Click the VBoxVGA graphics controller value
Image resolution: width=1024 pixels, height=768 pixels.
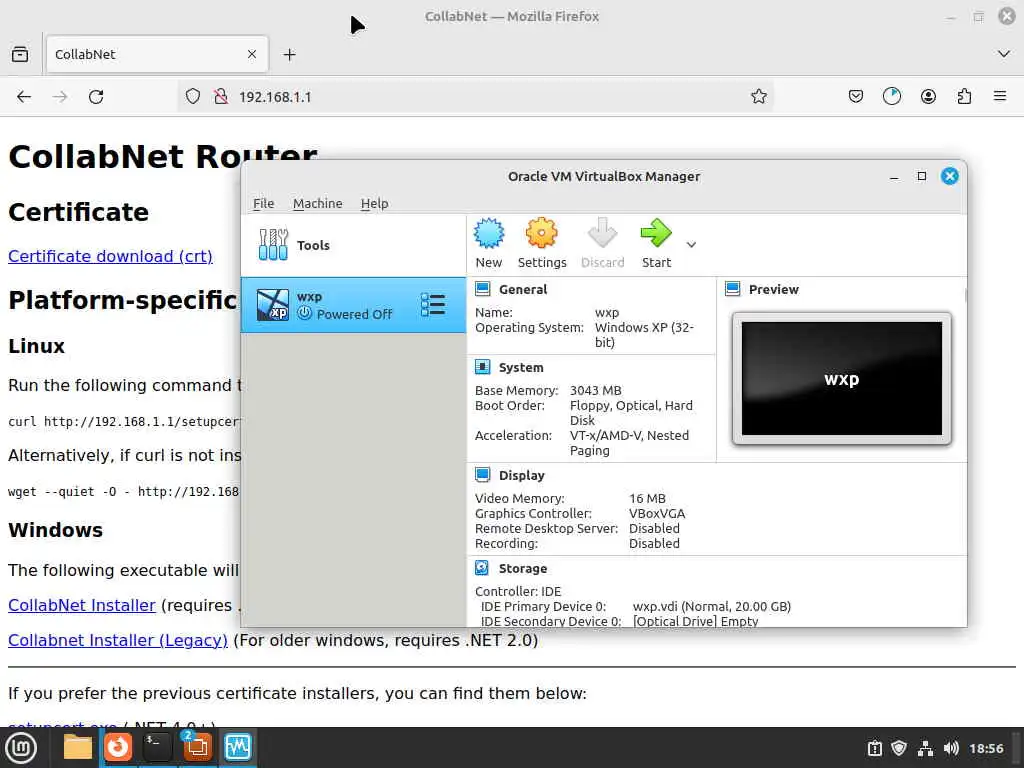pyautogui.click(x=656, y=514)
